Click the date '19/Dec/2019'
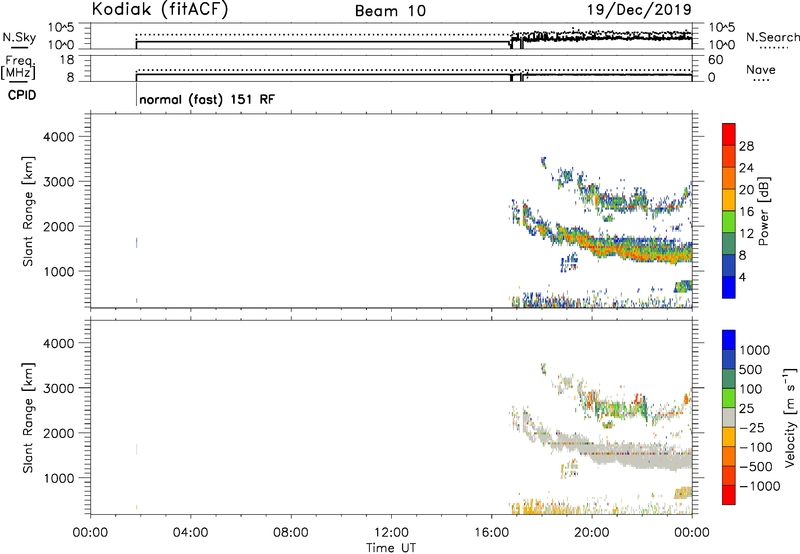Screen dimensions: 800x554 point(639,9)
